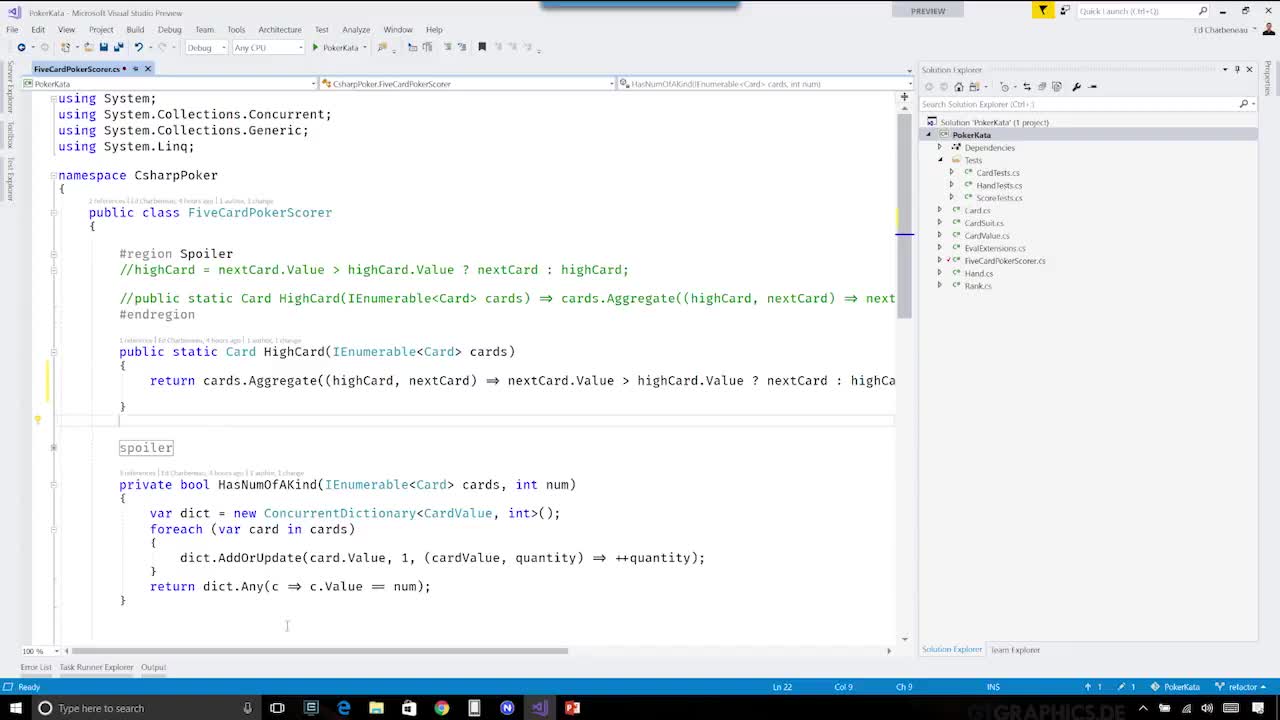
Task: Click the Save All toolbar icon
Action: click(119, 47)
